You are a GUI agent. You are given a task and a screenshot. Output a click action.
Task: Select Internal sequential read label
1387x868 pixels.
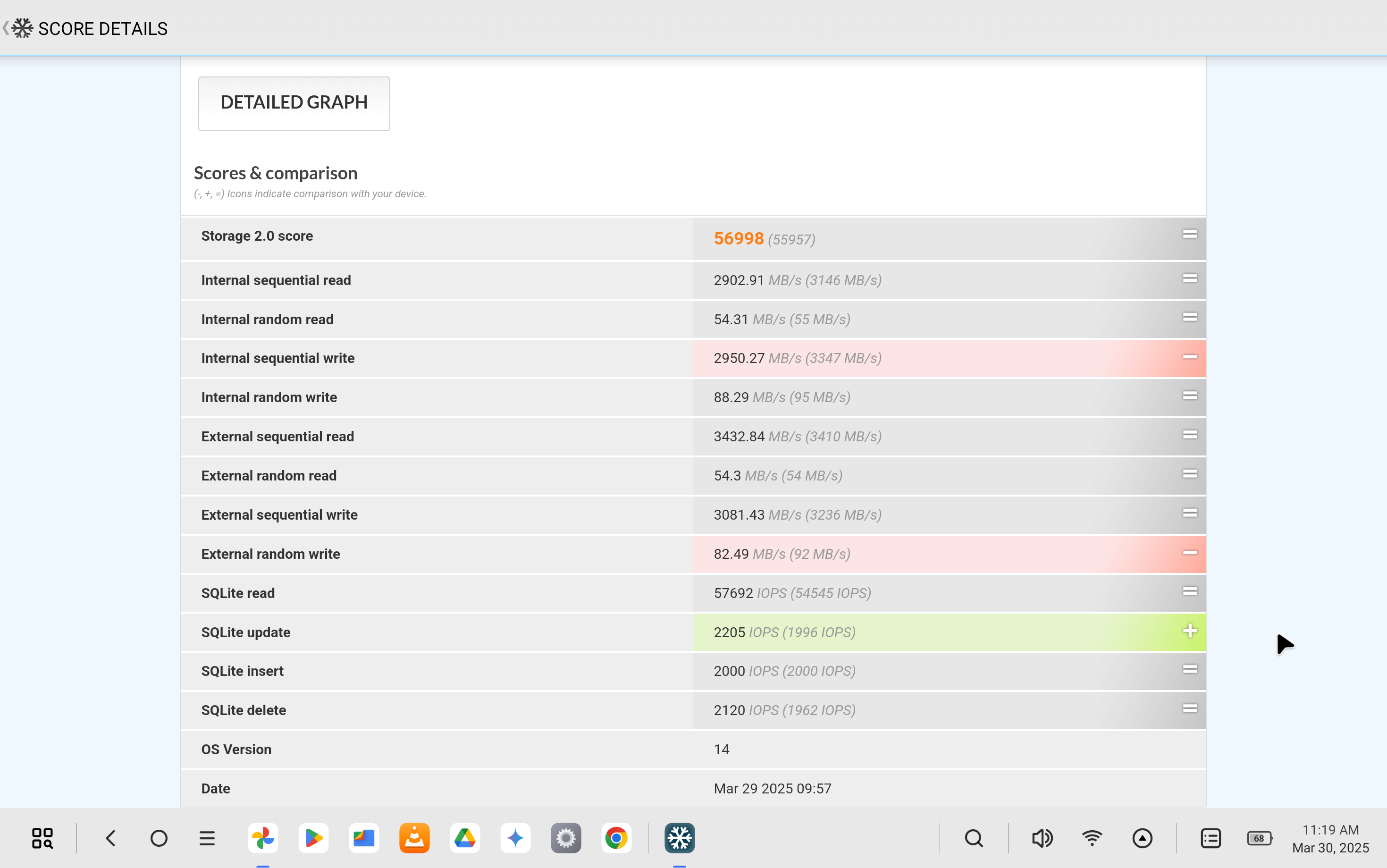click(x=276, y=280)
